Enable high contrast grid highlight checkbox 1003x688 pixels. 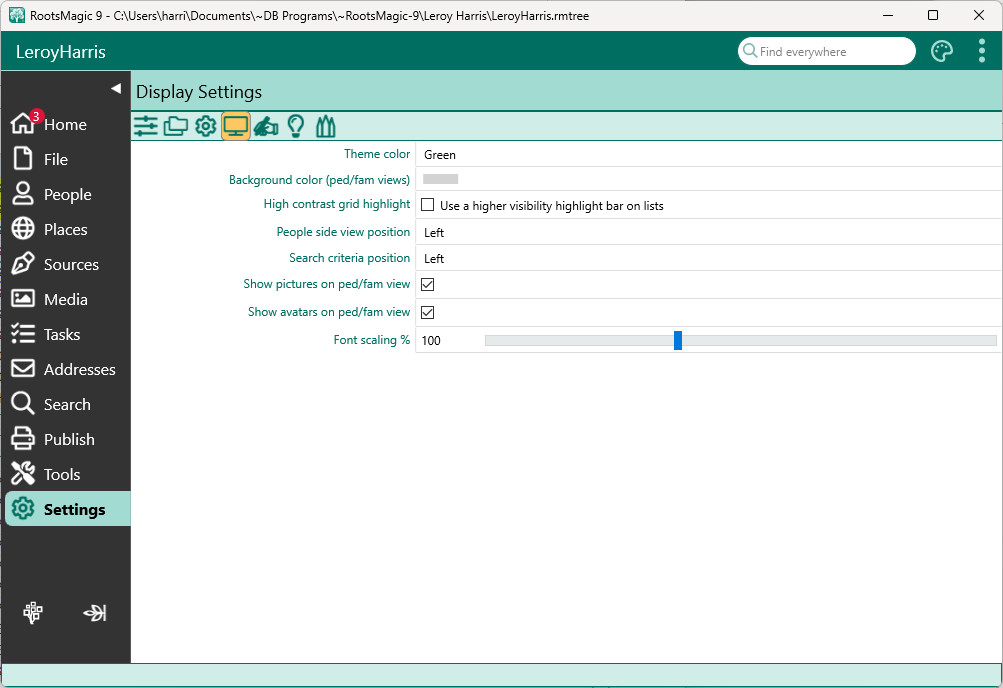[x=428, y=205]
